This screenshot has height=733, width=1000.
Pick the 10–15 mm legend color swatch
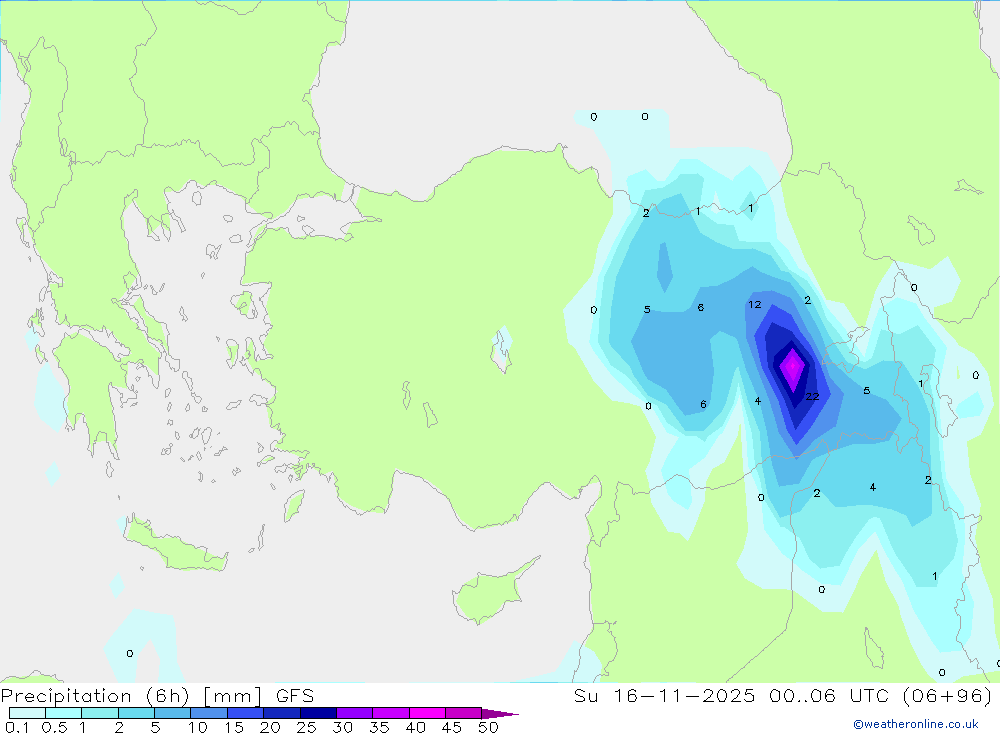click(x=209, y=713)
